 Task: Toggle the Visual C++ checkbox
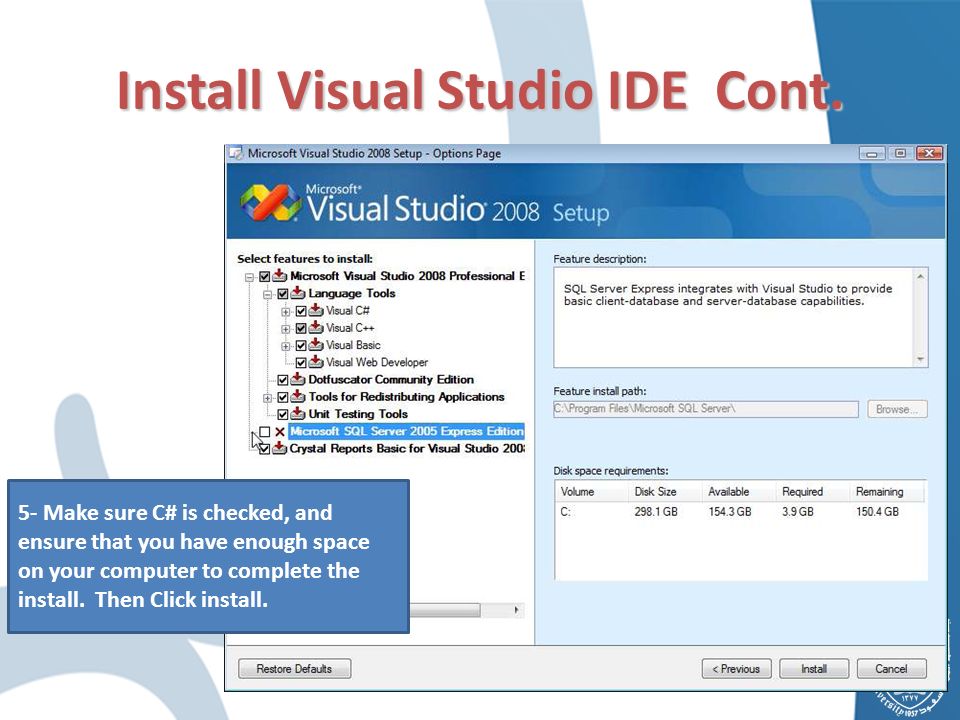click(x=301, y=329)
